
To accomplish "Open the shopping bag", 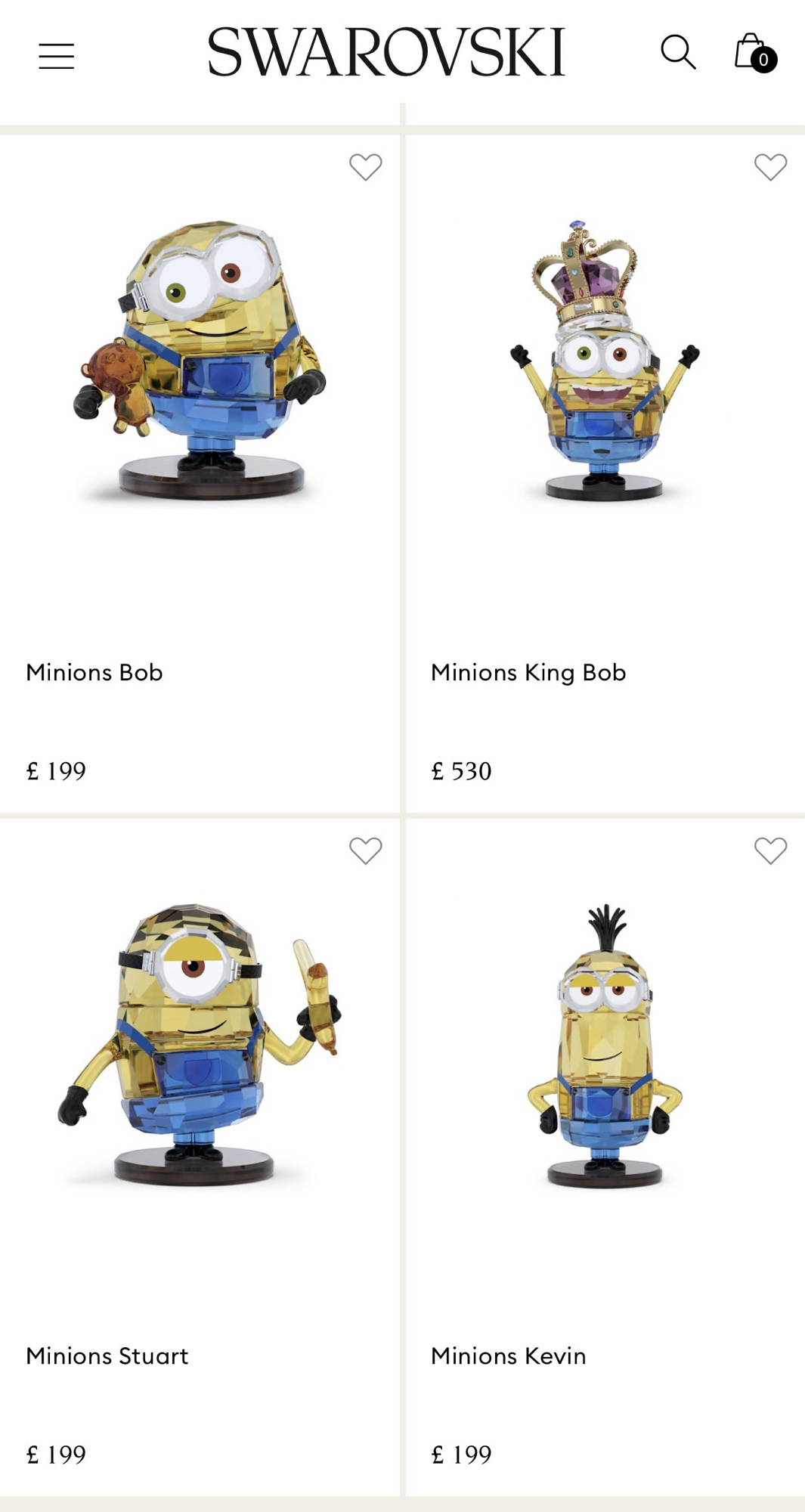I will [752, 52].
